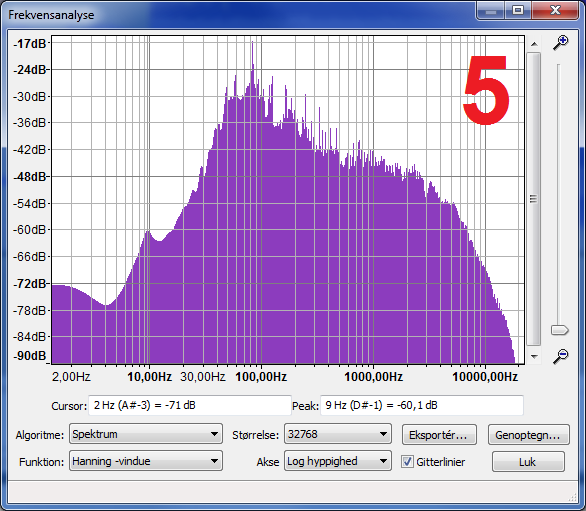The height and width of the screenshot is (511, 586).
Task: Open the Størrelse dropdown showing 32768
Action: tap(337, 434)
